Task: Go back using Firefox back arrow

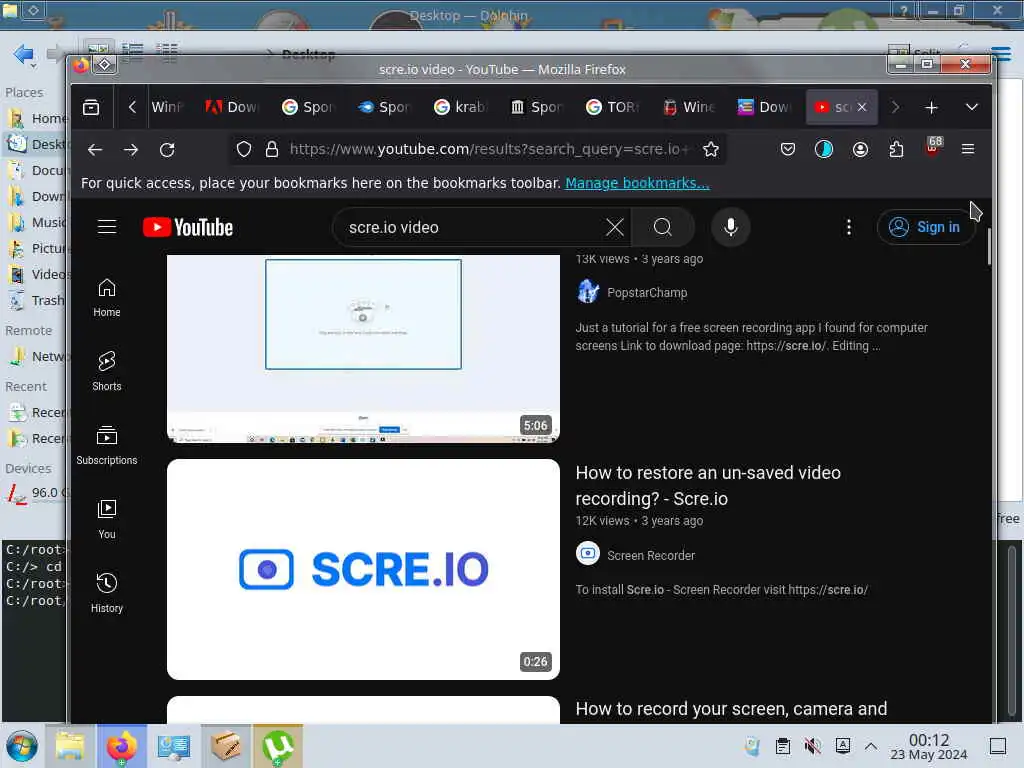Action: pos(95,150)
